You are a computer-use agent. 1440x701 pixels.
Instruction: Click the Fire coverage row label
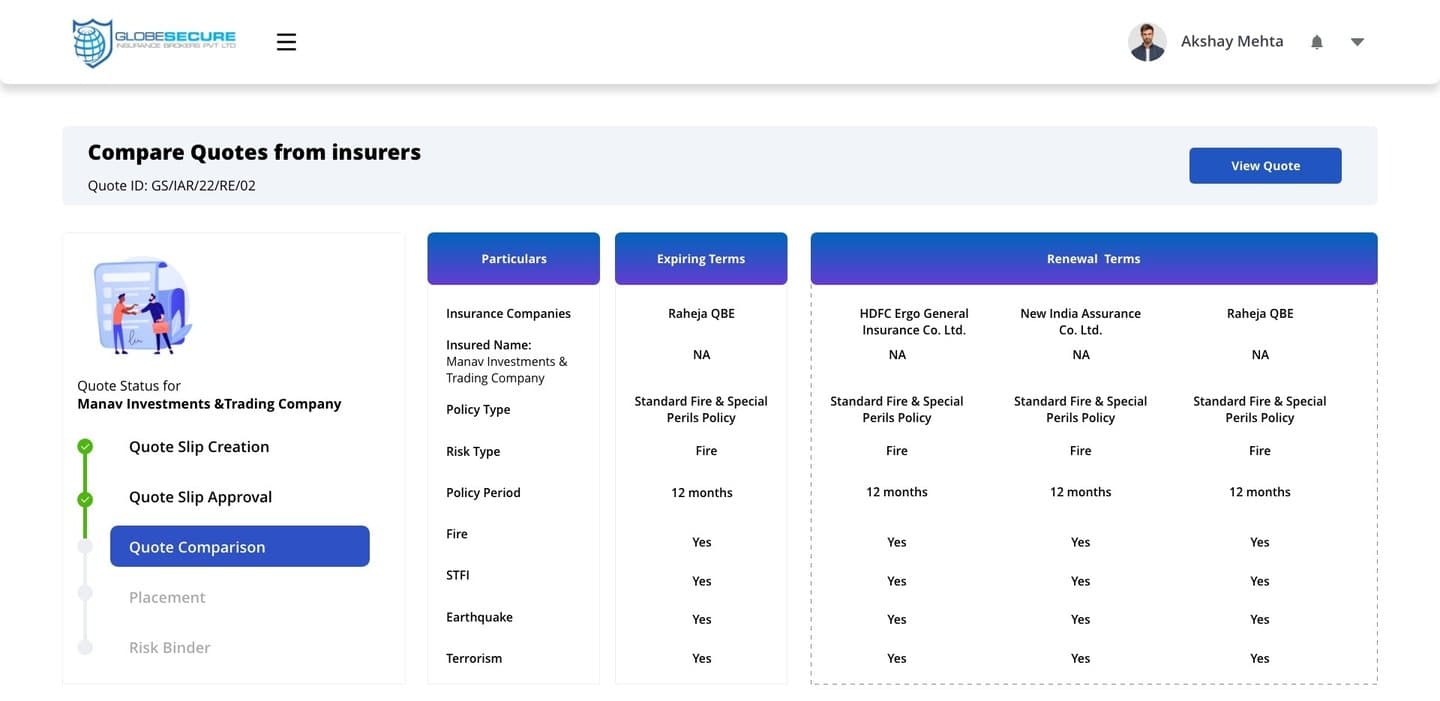point(457,534)
